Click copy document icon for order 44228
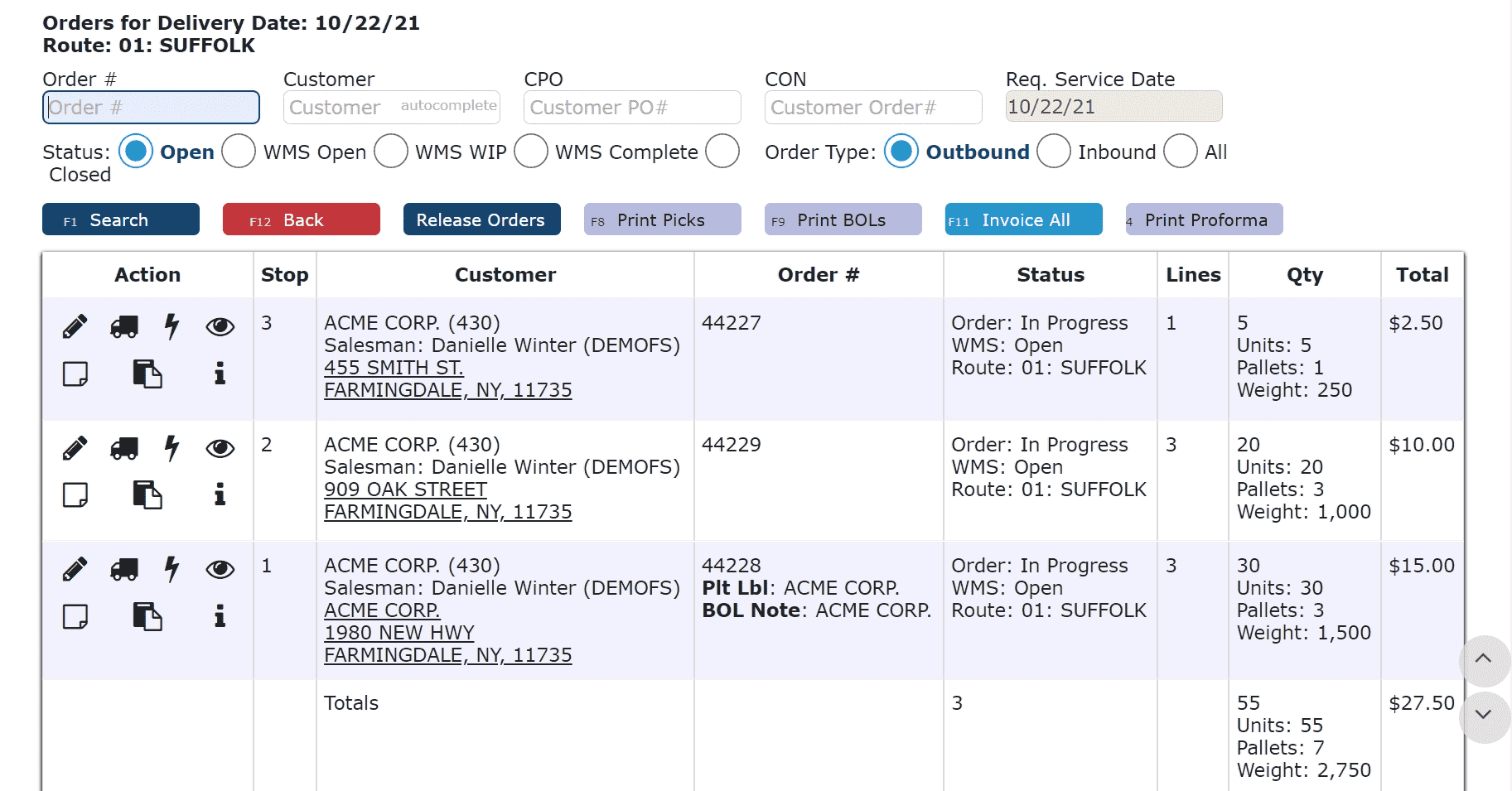Viewport: 1512px width, 791px height. tap(147, 616)
